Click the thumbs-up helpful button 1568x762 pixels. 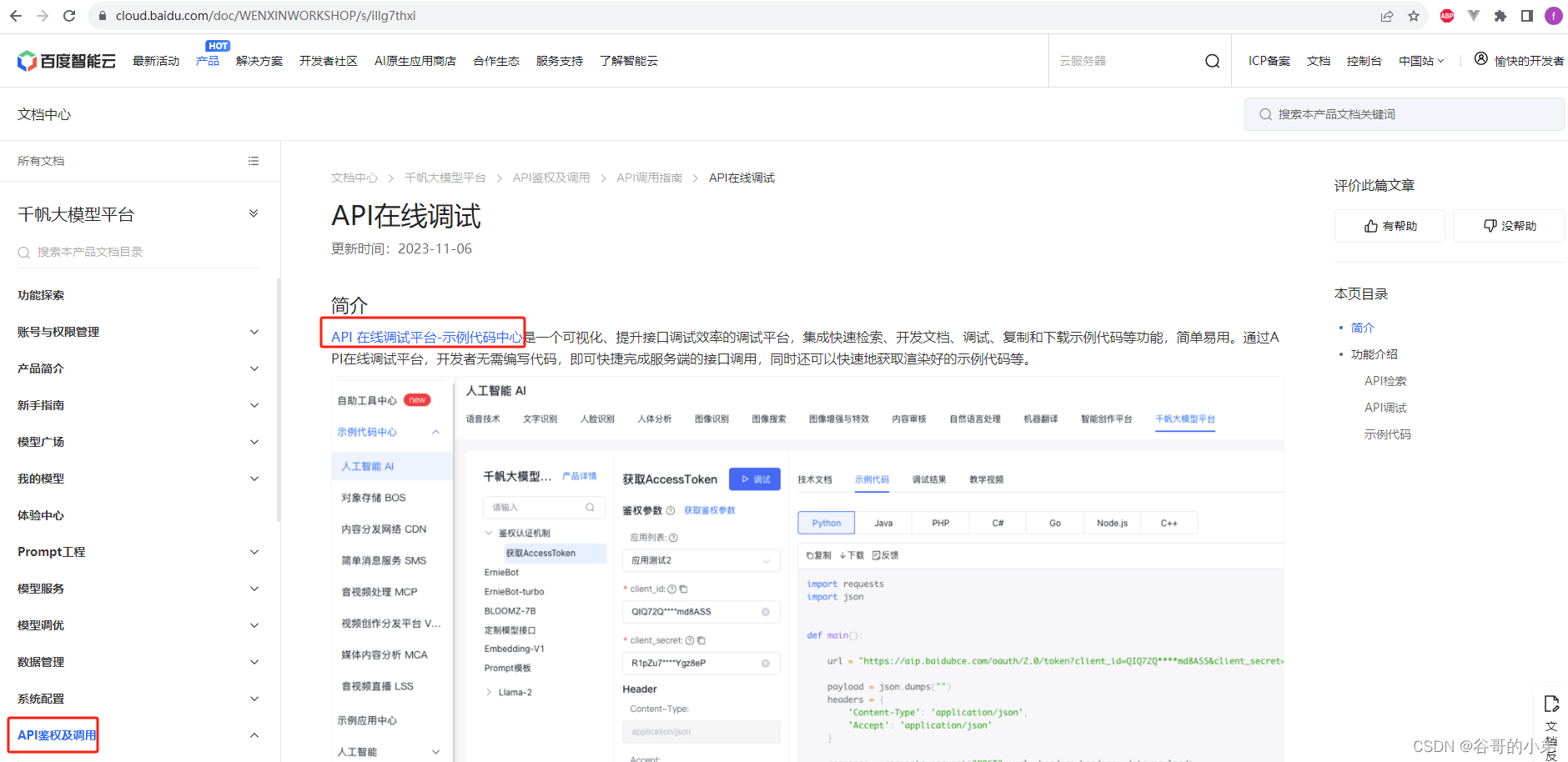point(1390,226)
